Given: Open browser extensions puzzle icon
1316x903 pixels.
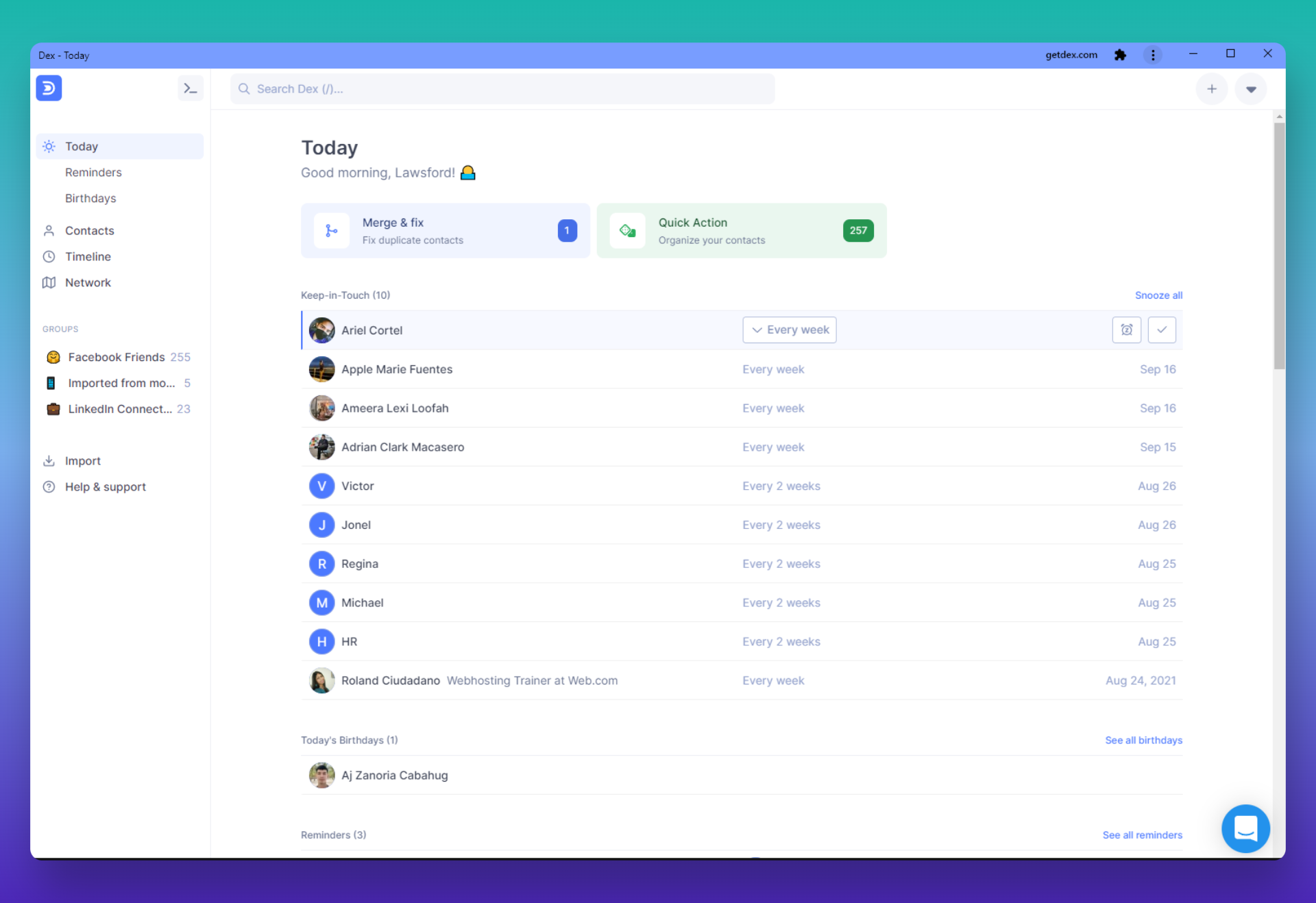Looking at the screenshot, I should [1120, 55].
